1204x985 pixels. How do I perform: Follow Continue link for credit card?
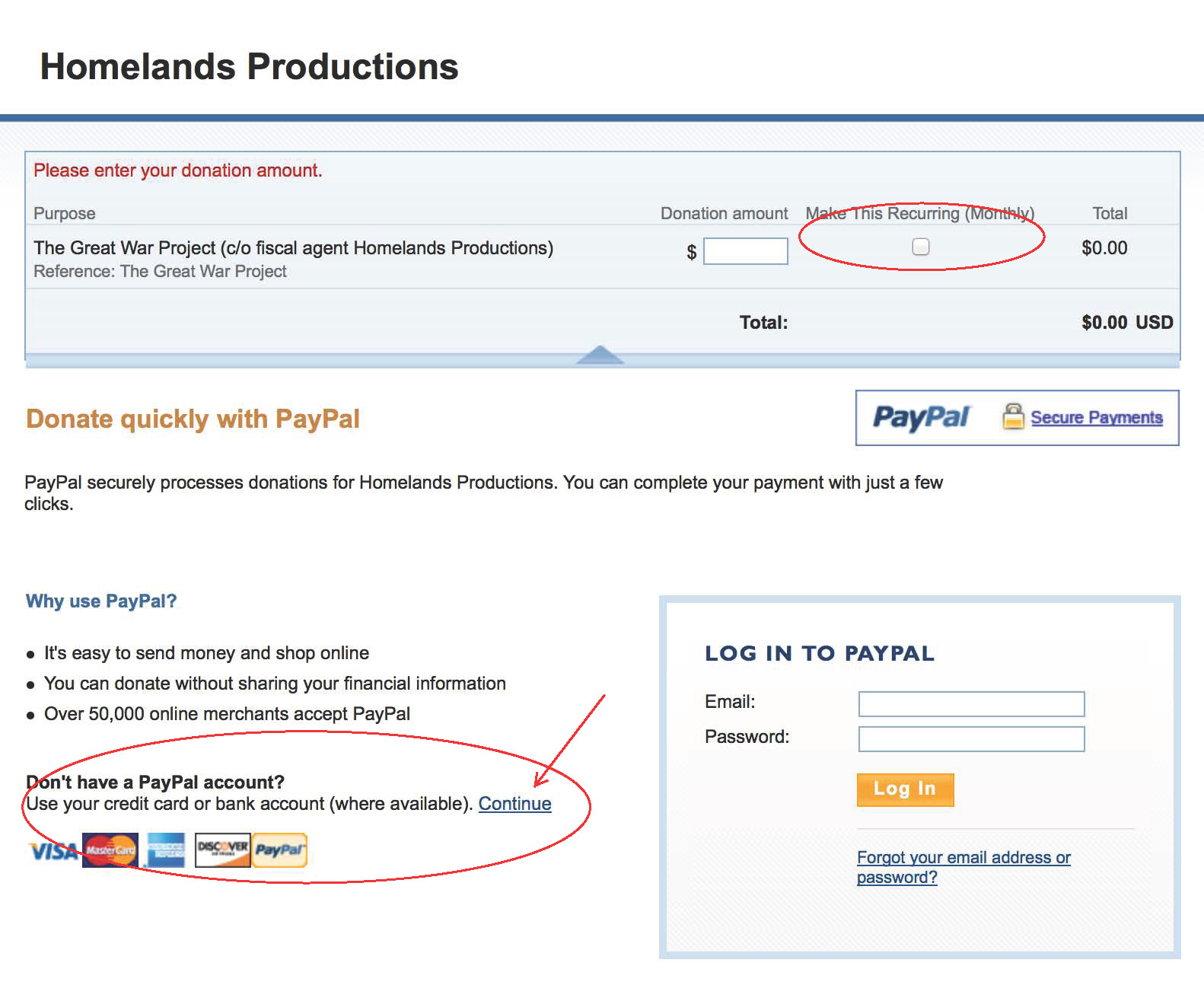514,804
